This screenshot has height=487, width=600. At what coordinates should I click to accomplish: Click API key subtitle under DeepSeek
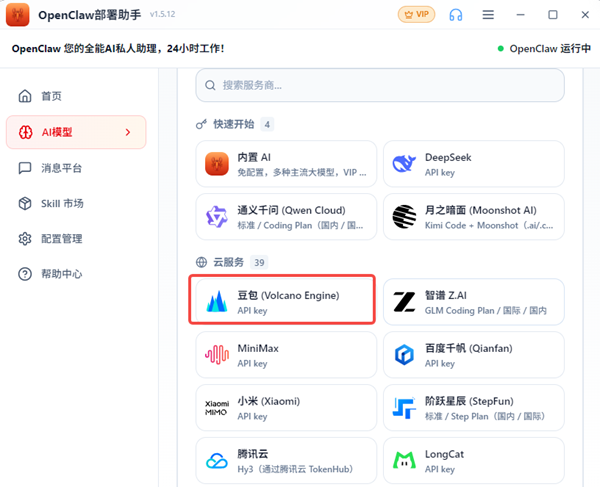click(x=440, y=173)
